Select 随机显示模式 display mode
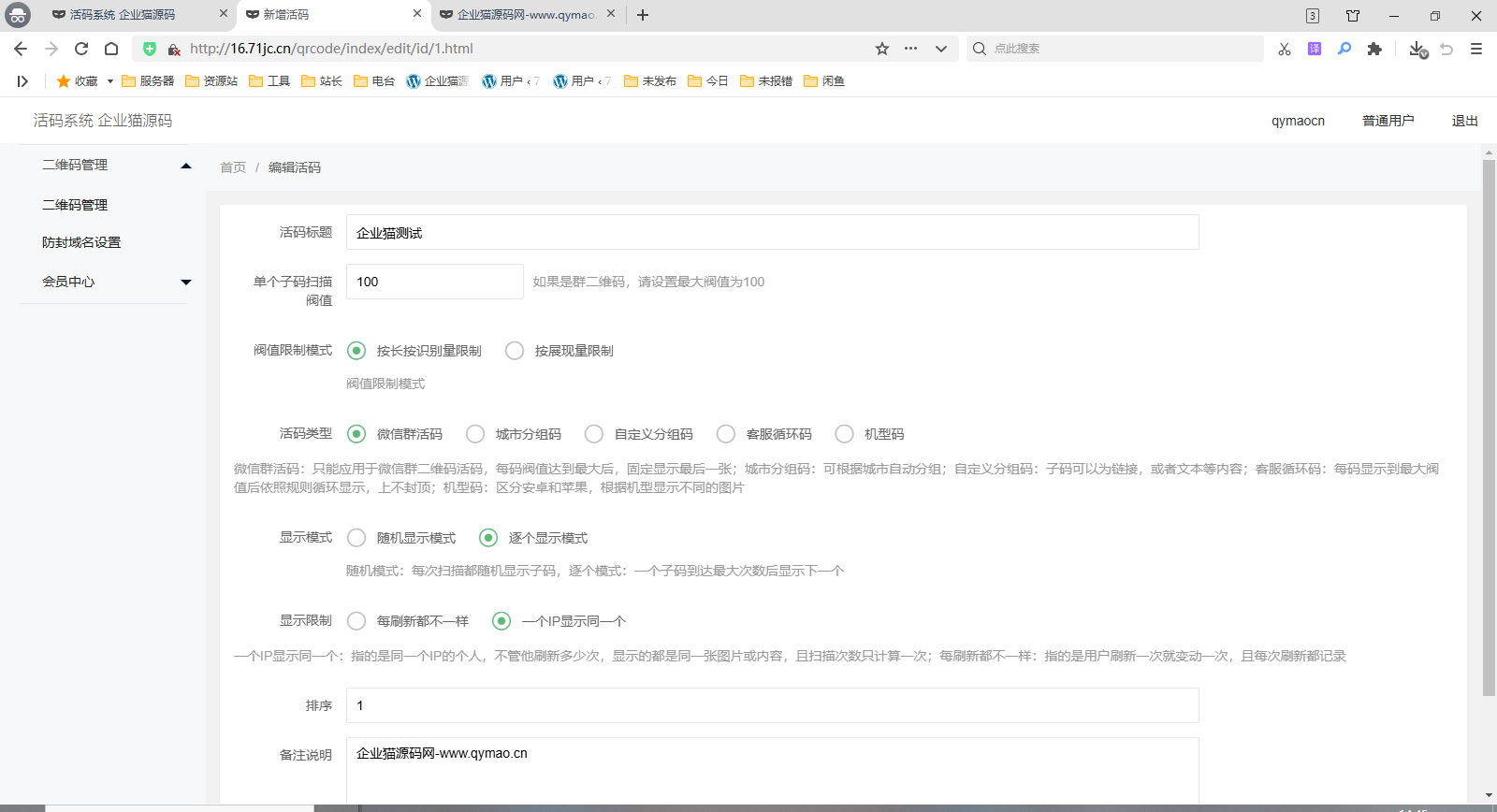 [356, 538]
